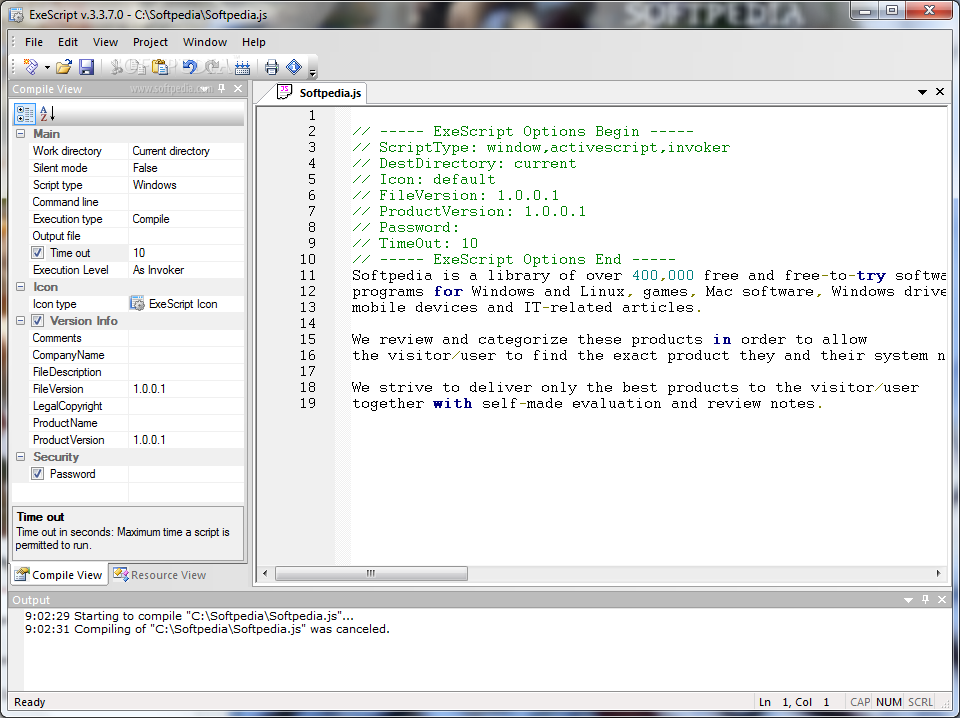Viewport: 960px width, 718px height.
Task: Click the Copy toolbar icon
Action: 137,67
